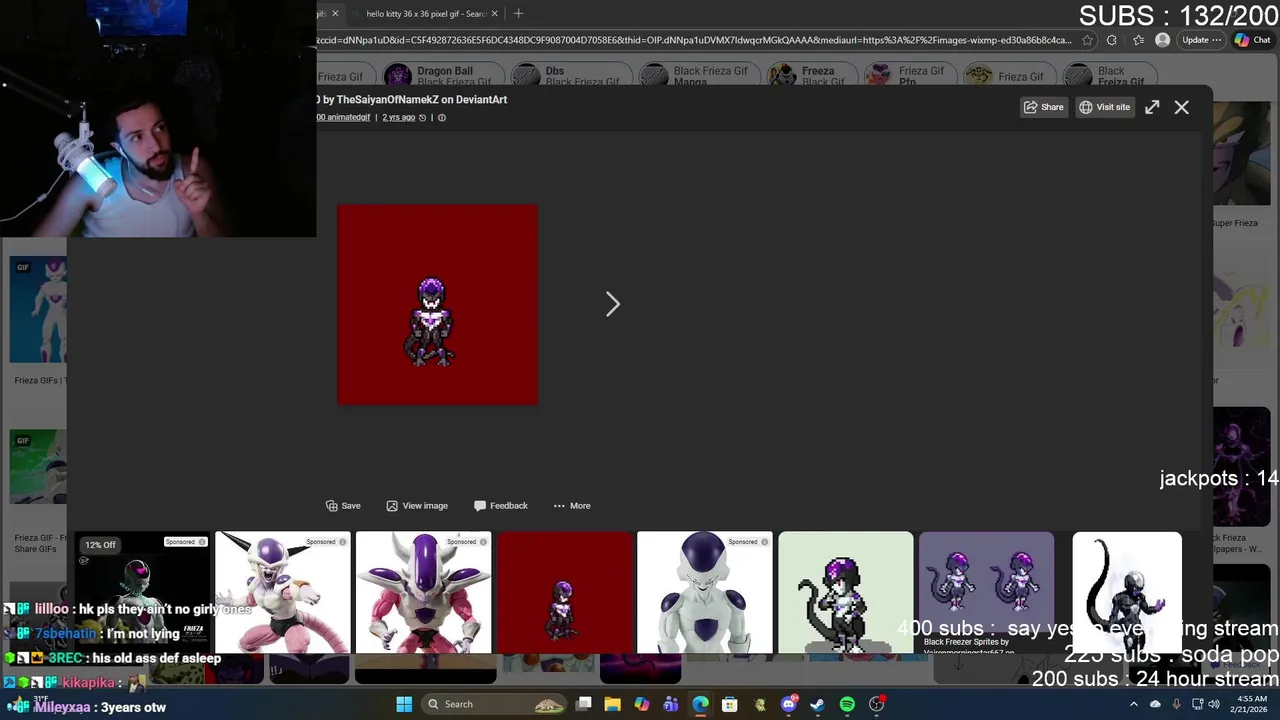Open Microsoft Teams from taskbar

[x=671, y=704]
